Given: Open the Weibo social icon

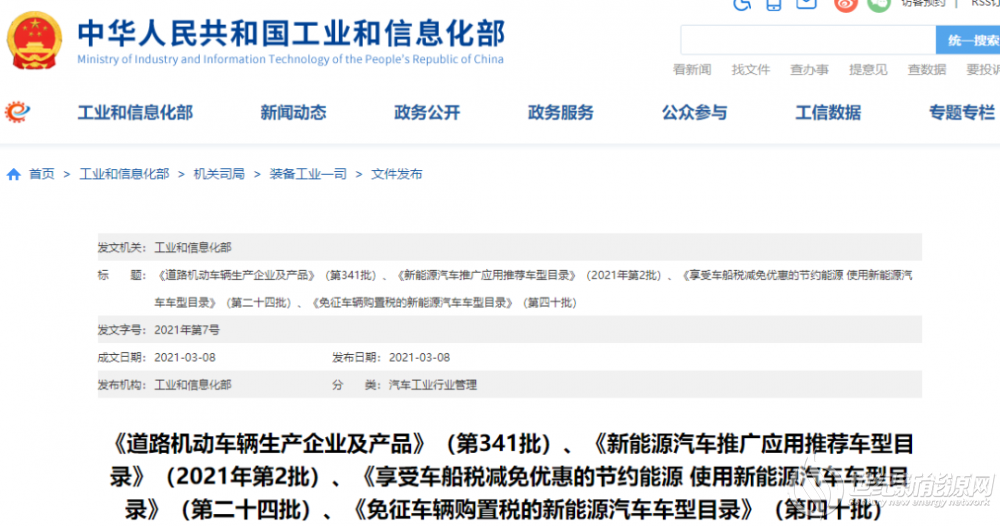Looking at the screenshot, I should pos(845,4).
